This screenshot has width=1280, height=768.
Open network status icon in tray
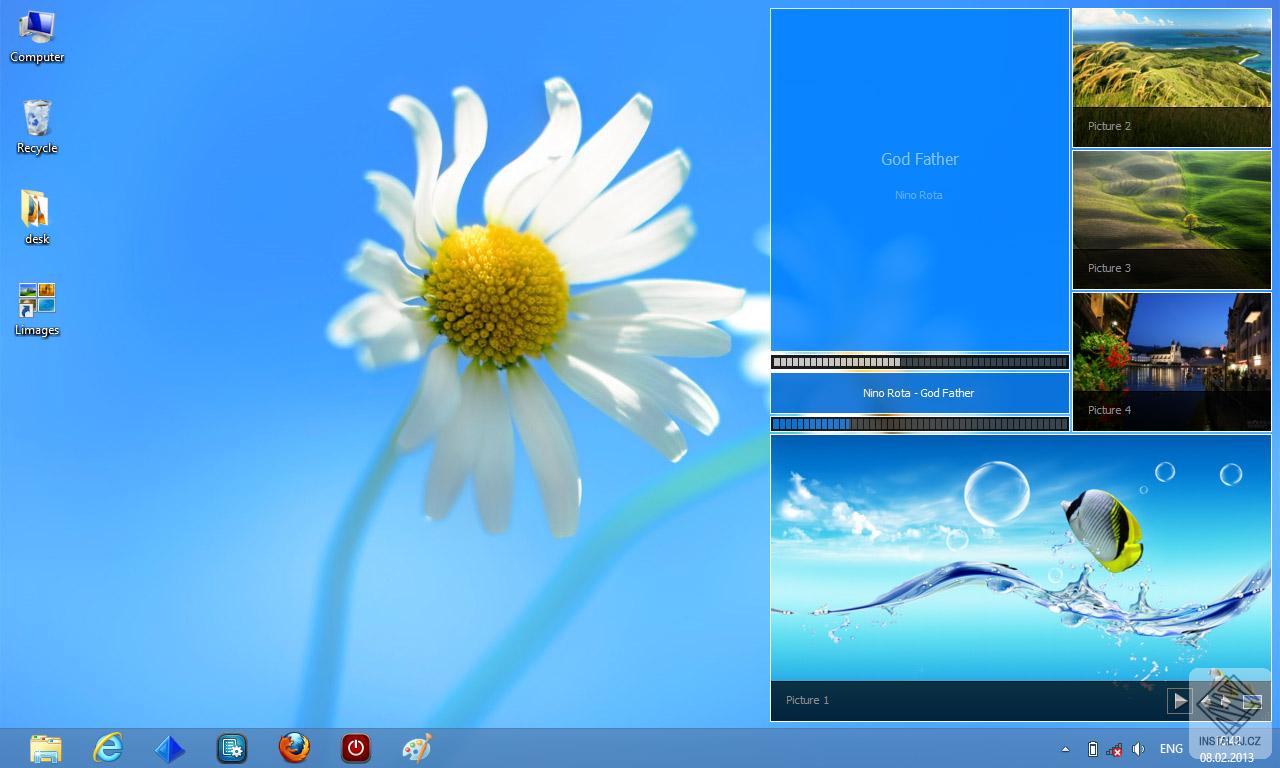(x=1115, y=749)
